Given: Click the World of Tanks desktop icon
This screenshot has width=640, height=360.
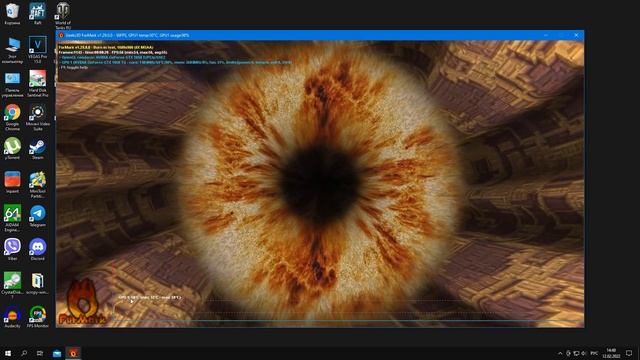Looking at the screenshot, I should coord(62,16).
